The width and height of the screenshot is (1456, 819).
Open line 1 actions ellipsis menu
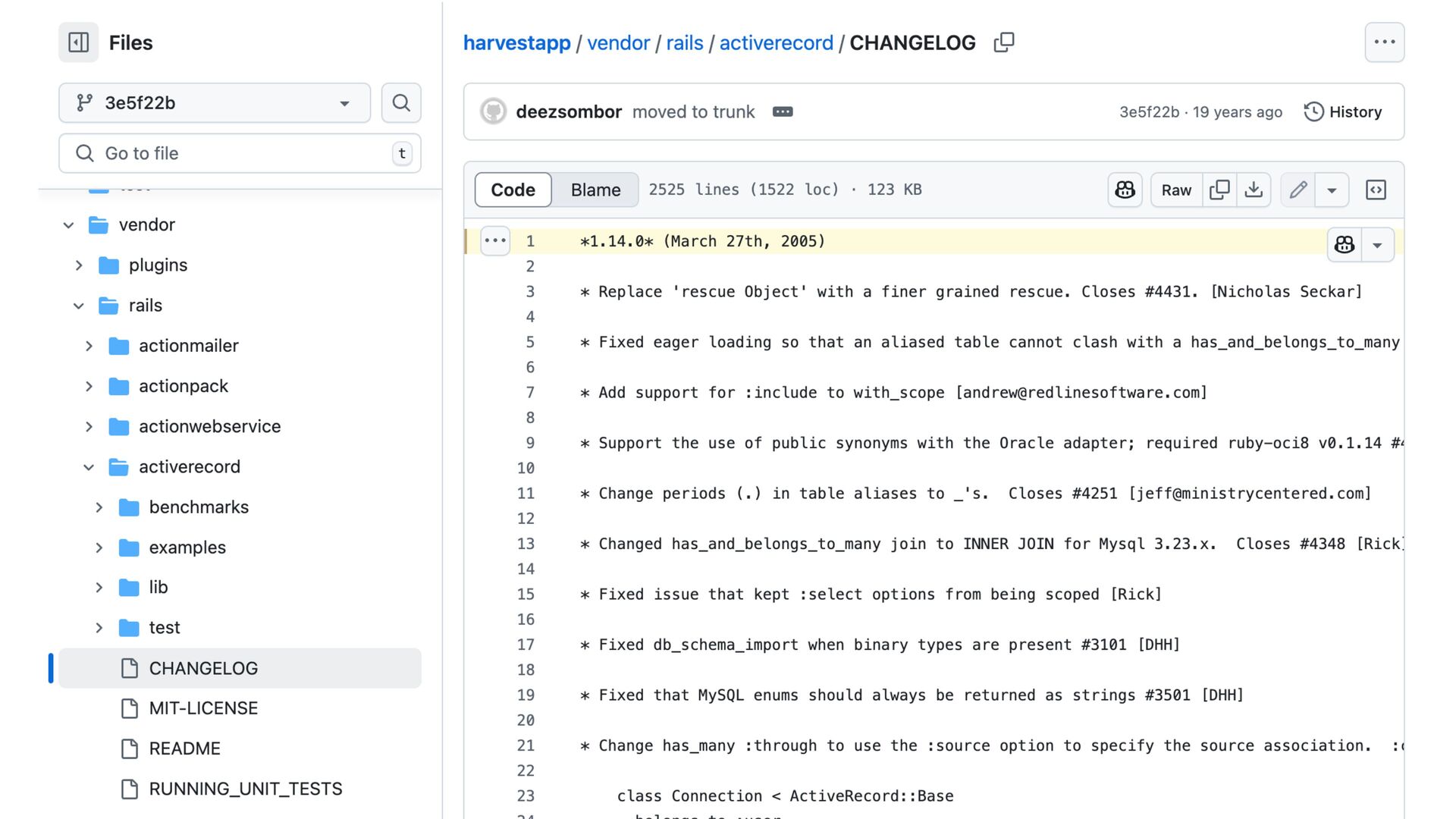(x=495, y=241)
